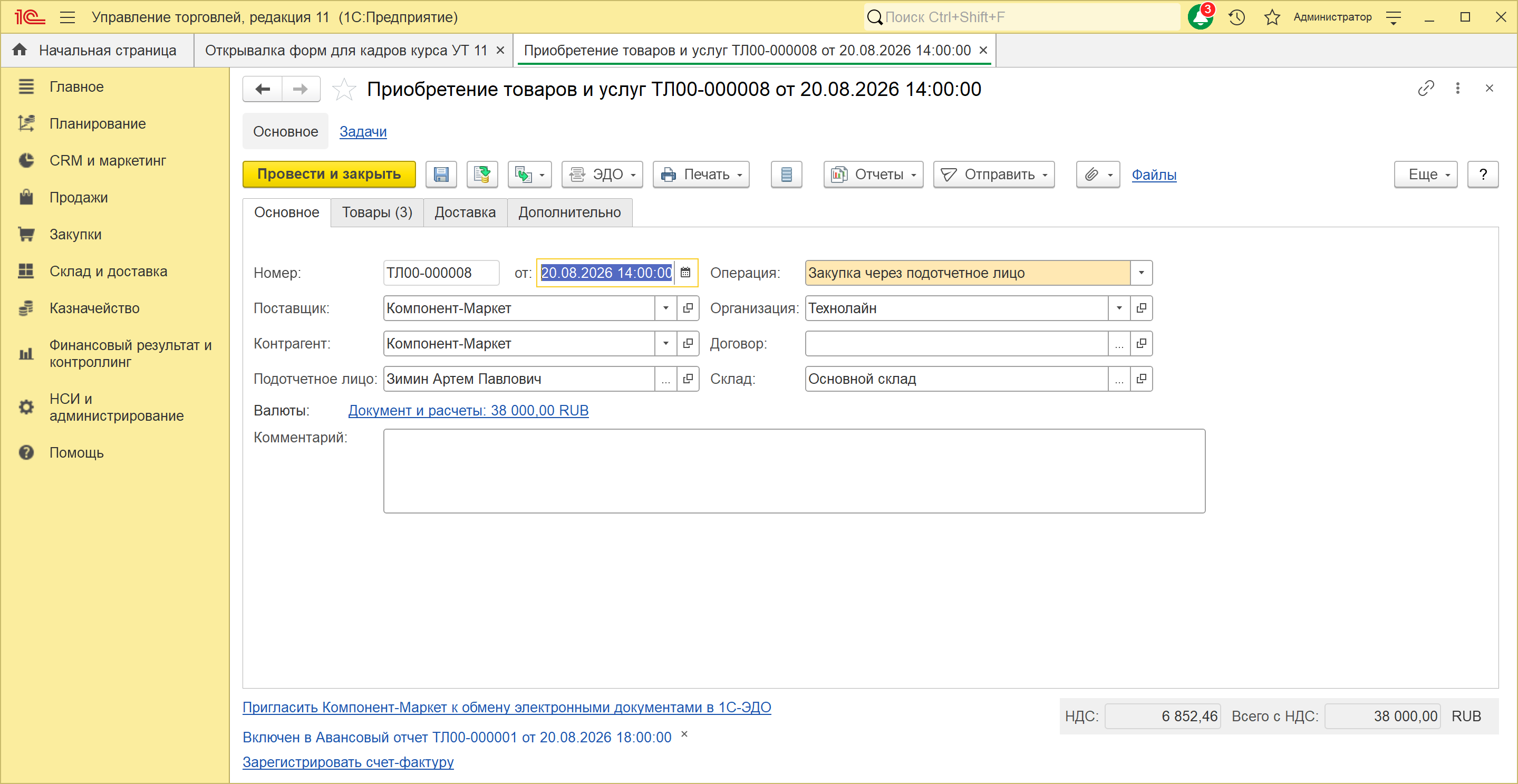
Task: Switch to the Товары (3) tab
Action: (x=377, y=212)
